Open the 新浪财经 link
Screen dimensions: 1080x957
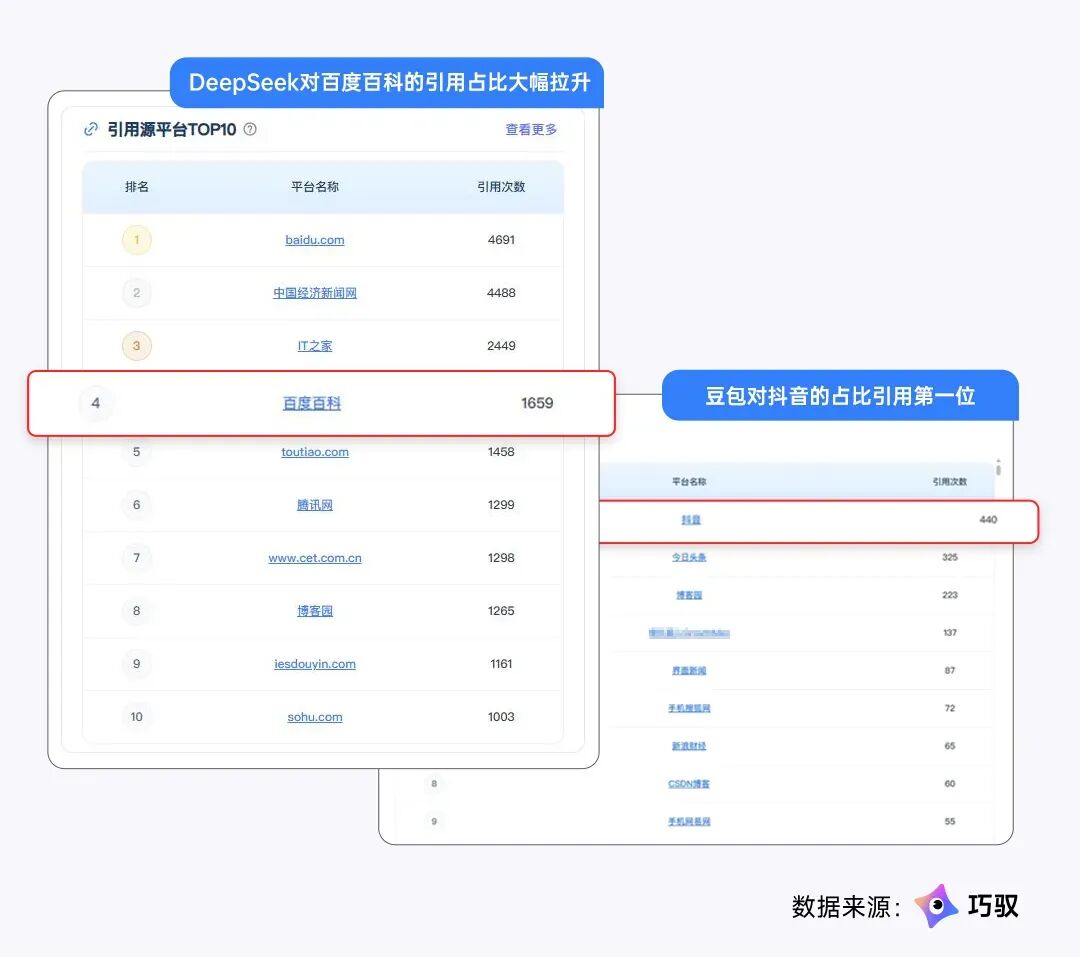(x=689, y=746)
